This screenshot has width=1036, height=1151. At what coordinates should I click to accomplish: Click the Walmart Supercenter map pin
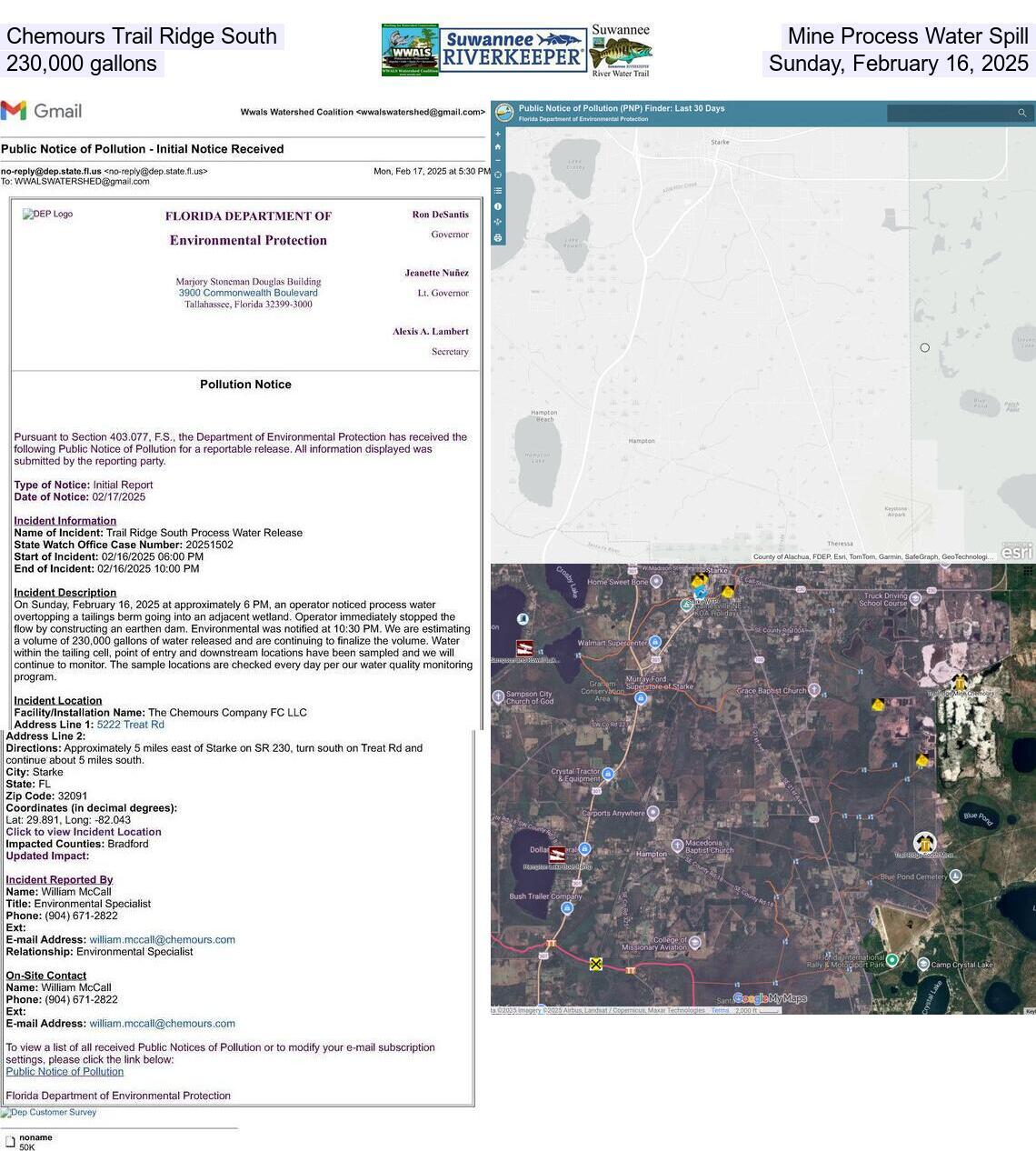point(654,642)
